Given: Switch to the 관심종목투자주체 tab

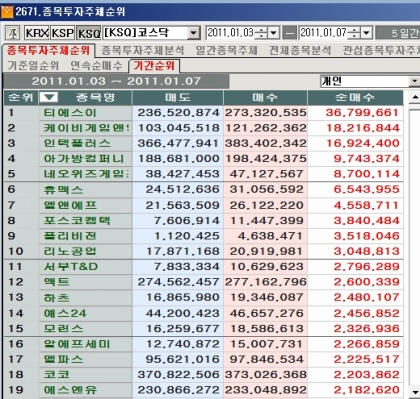Looking at the screenshot, I should click(x=381, y=51).
